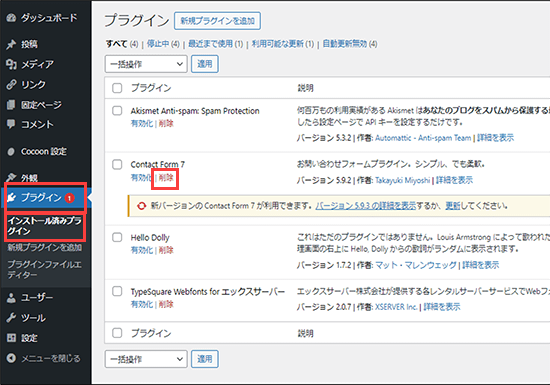This screenshot has width=550, height=385.
Task: Select all plugins with header checkbox
Action: (117, 88)
